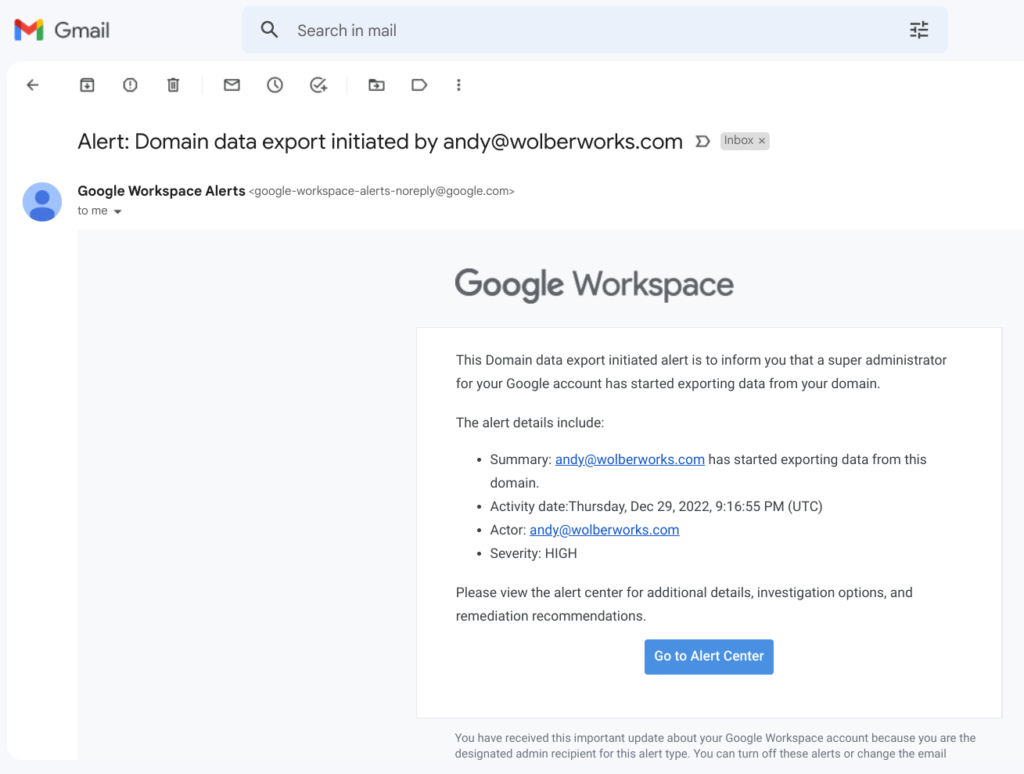Apply a label to the message
The height and width of the screenshot is (774, 1024).
point(419,85)
